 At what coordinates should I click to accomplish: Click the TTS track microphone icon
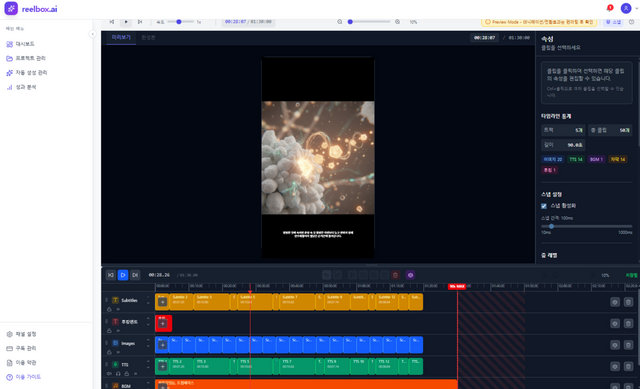(116, 365)
